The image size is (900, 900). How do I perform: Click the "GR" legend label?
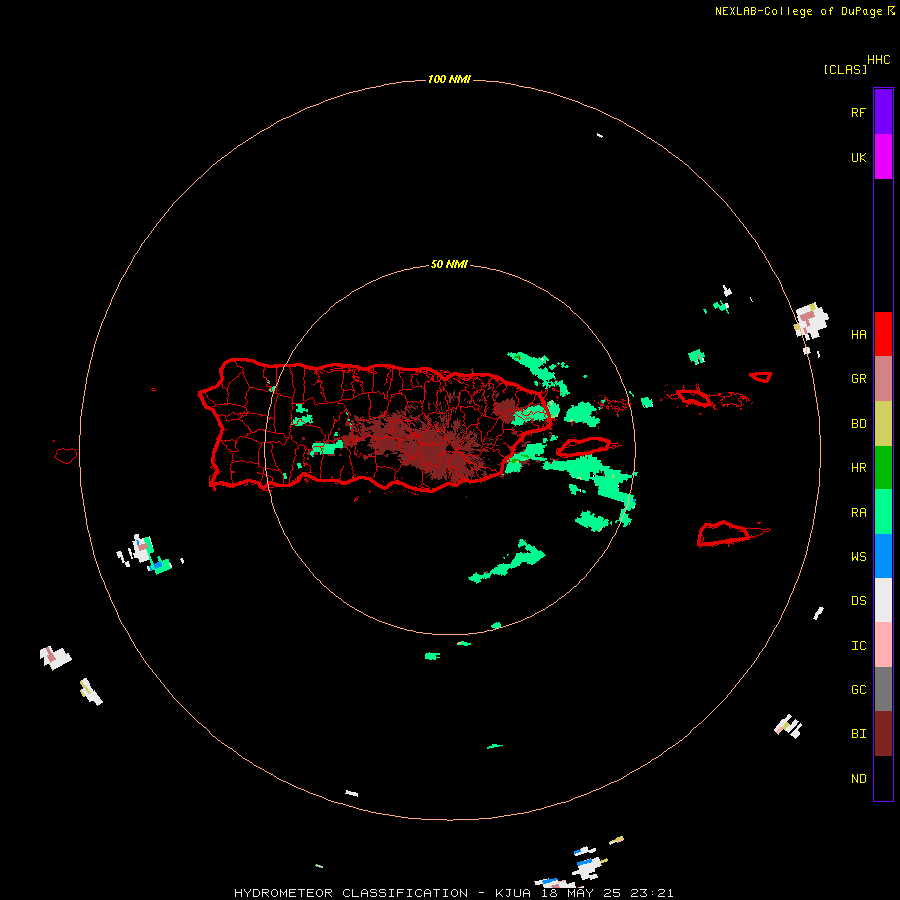coord(858,379)
